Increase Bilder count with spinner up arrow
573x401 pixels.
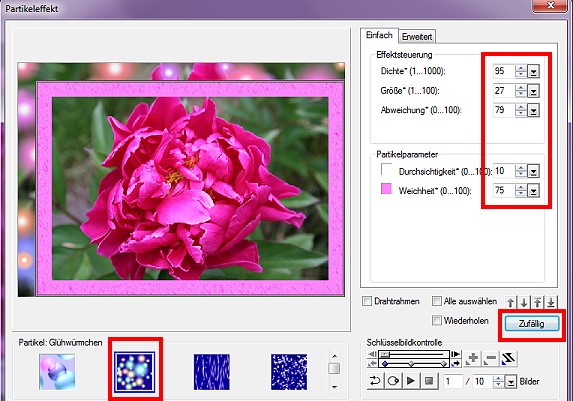pyautogui.click(x=499, y=378)
